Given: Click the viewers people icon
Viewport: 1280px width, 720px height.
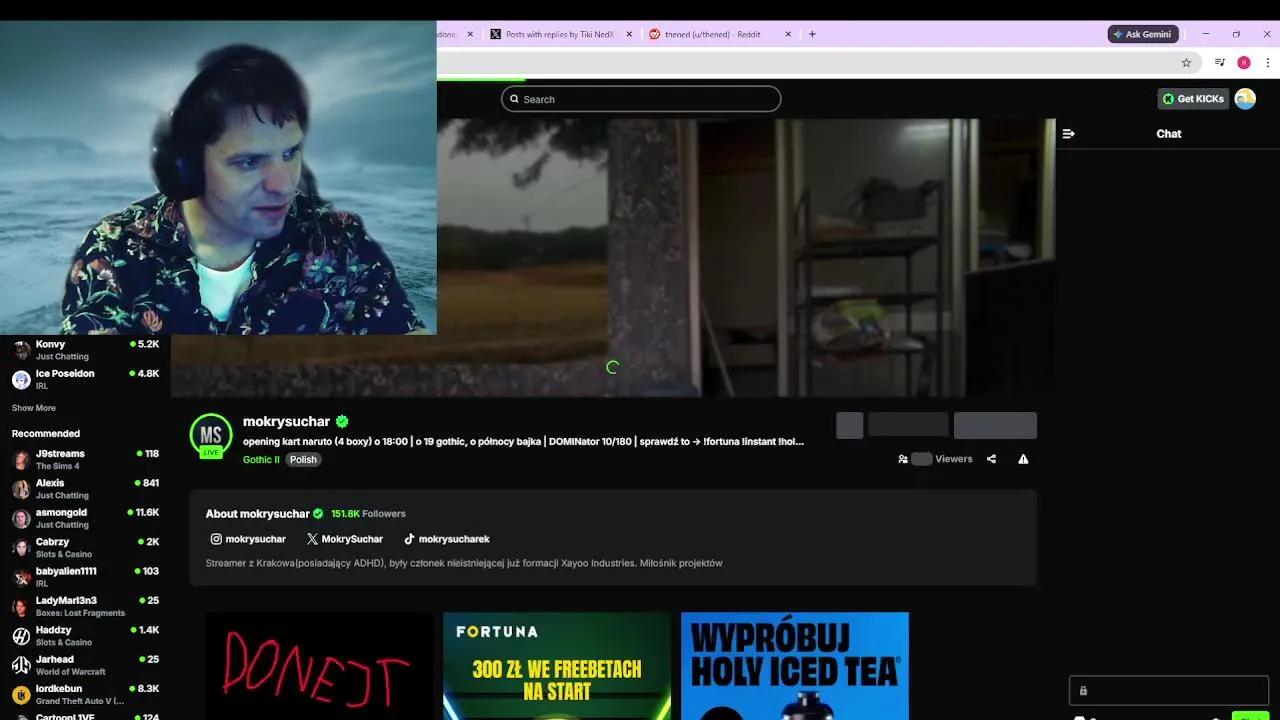Looking at the screenshot, I should click(903, 459).
